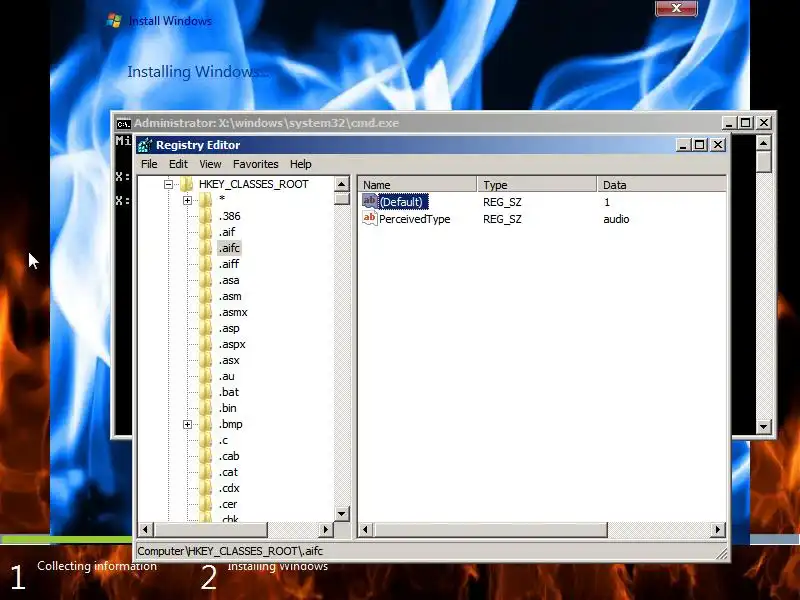Open the File menu in Registry Editor

149,164
